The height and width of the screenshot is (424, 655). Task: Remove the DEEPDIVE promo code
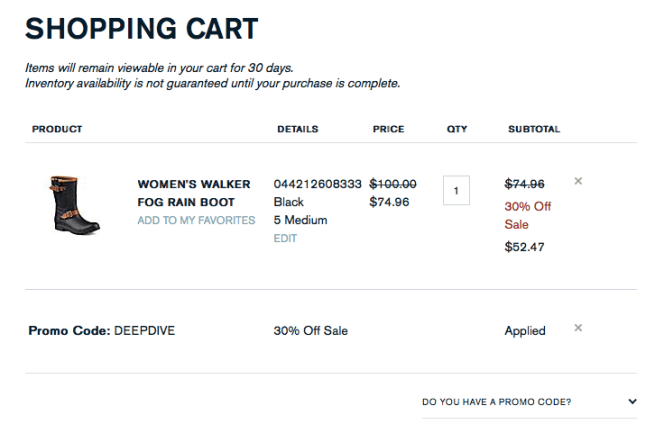click(x=578, y=328)
